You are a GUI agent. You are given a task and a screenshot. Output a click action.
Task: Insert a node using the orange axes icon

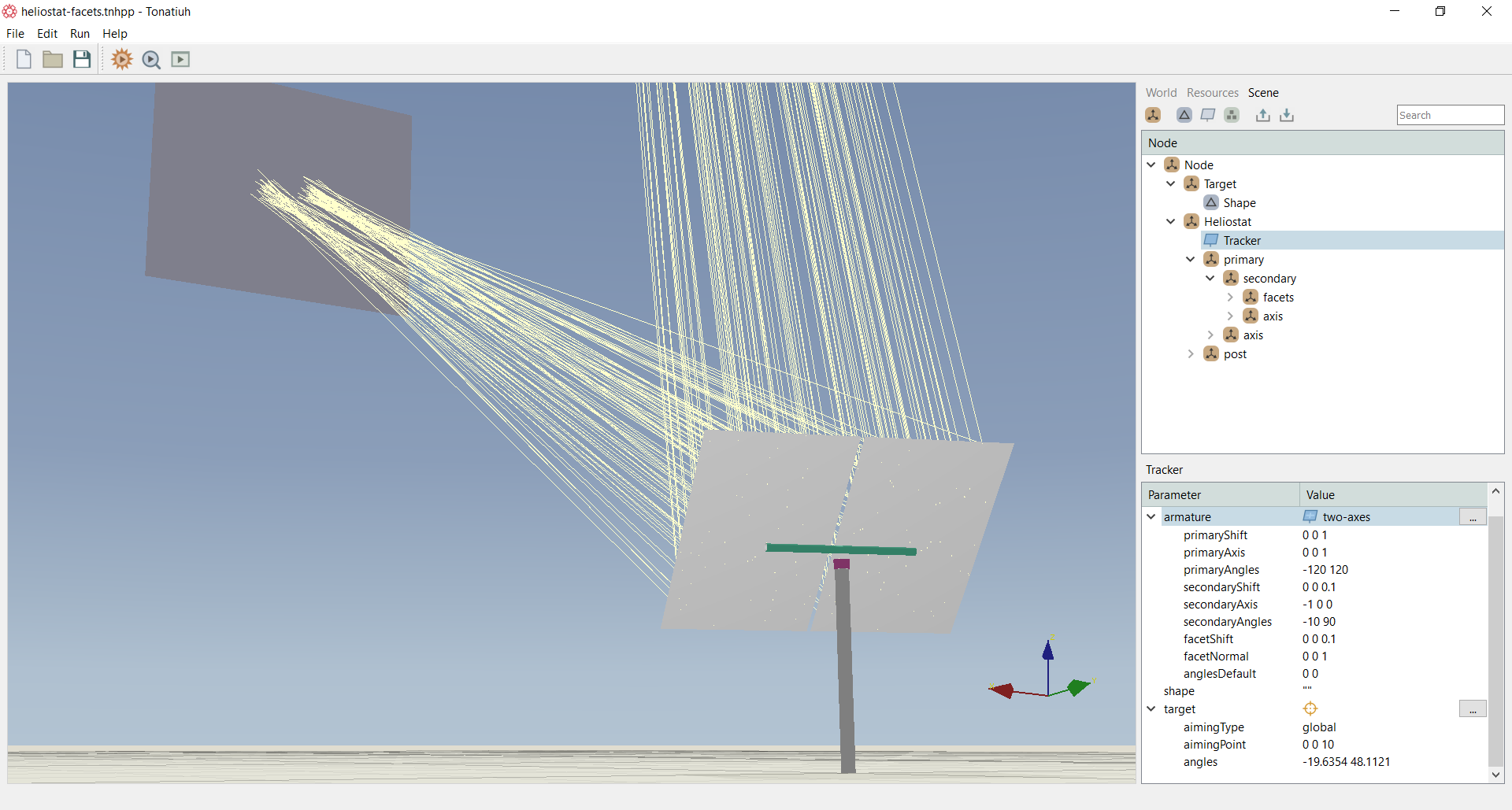click(x=1153, y=115)
